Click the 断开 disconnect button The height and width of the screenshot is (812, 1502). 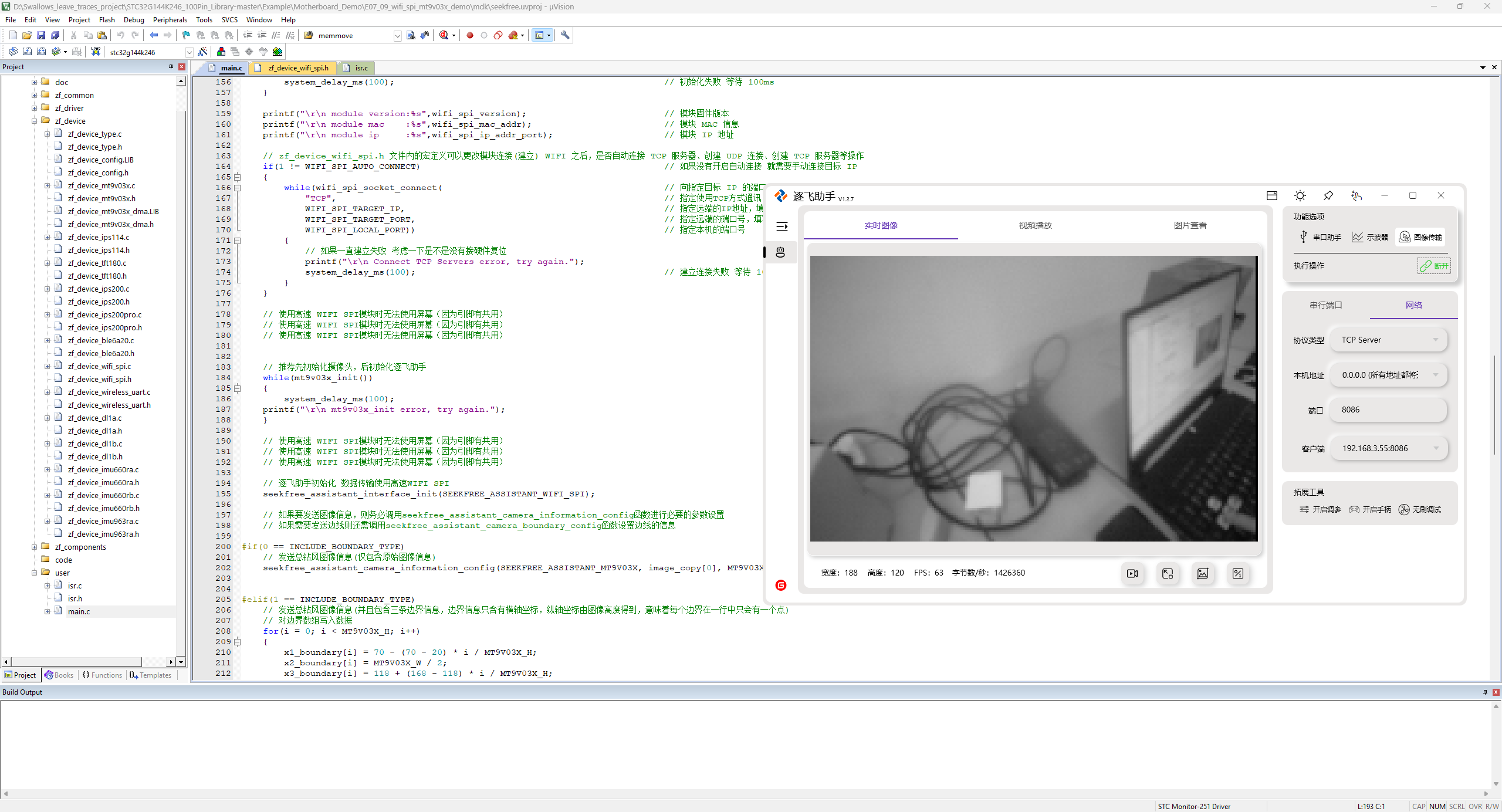[1434, 266]
